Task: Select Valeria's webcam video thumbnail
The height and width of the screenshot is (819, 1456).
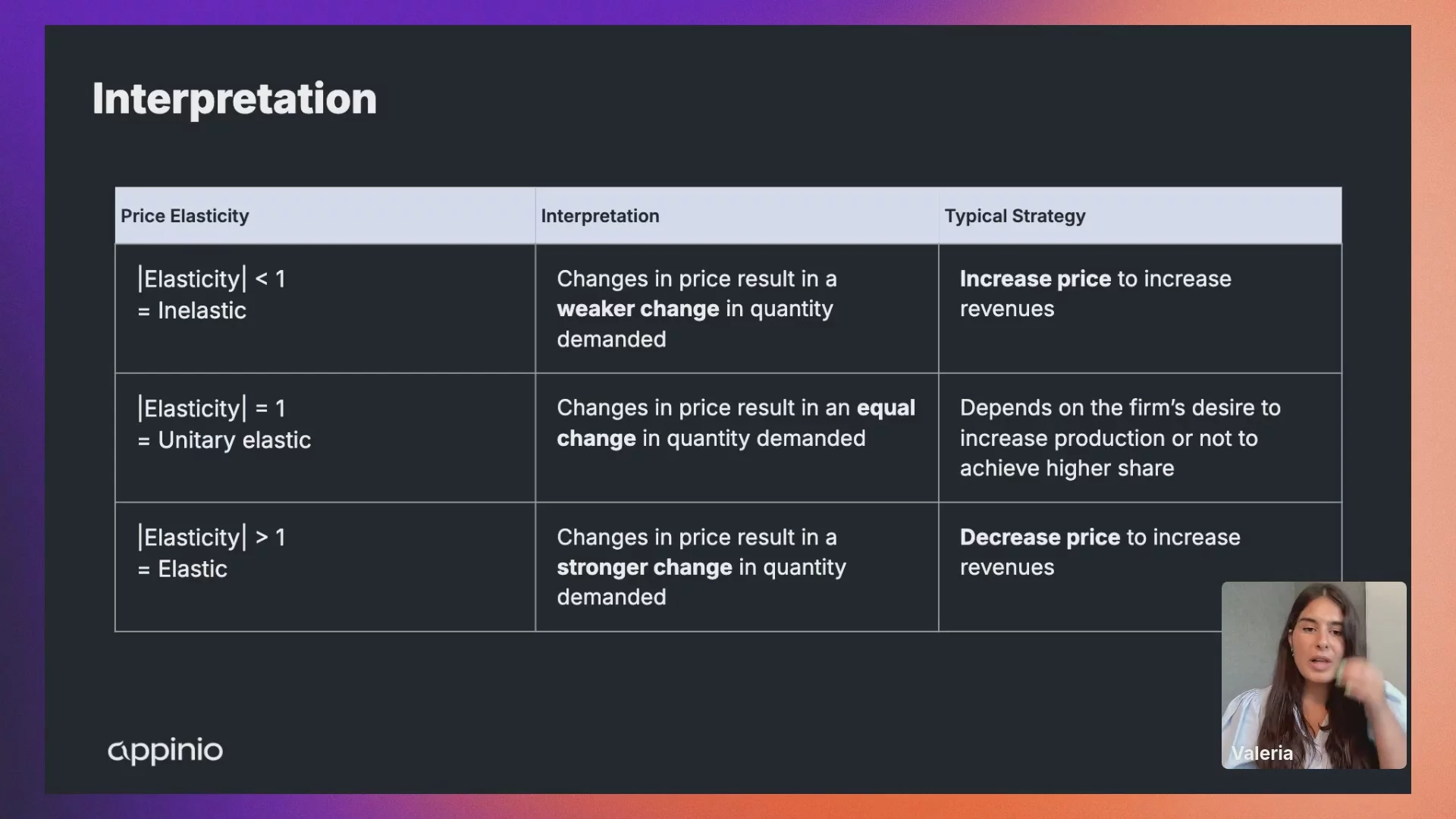Action: point(1313,675)
